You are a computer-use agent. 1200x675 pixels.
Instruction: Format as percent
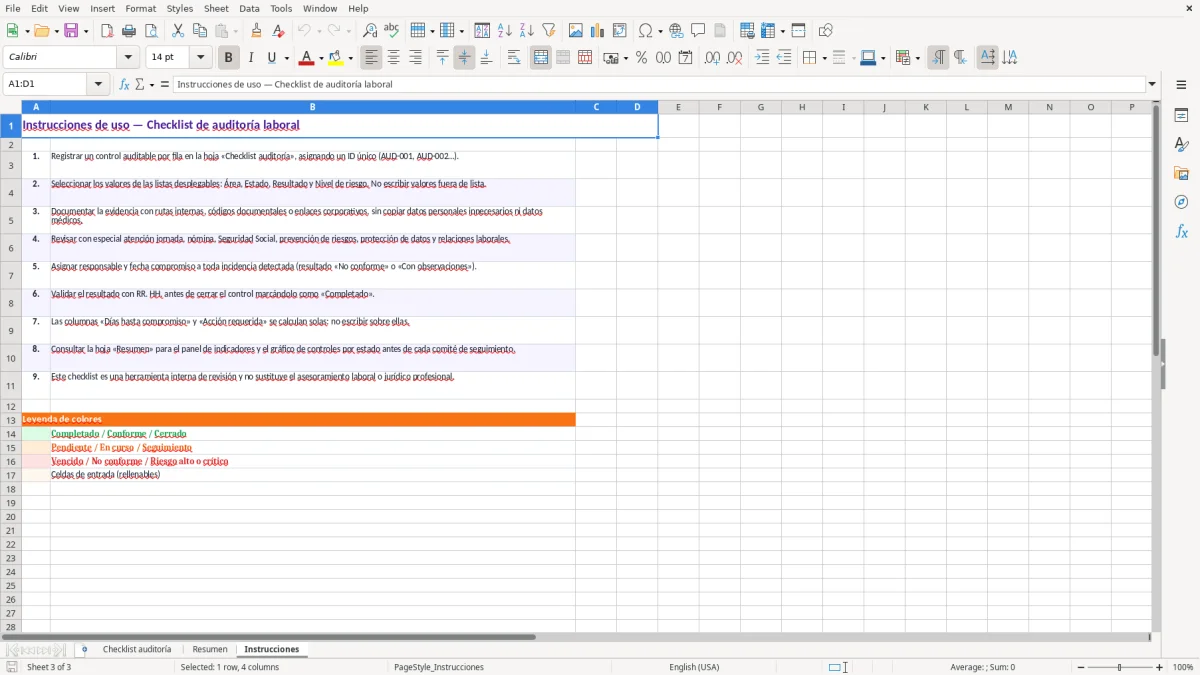642,58
